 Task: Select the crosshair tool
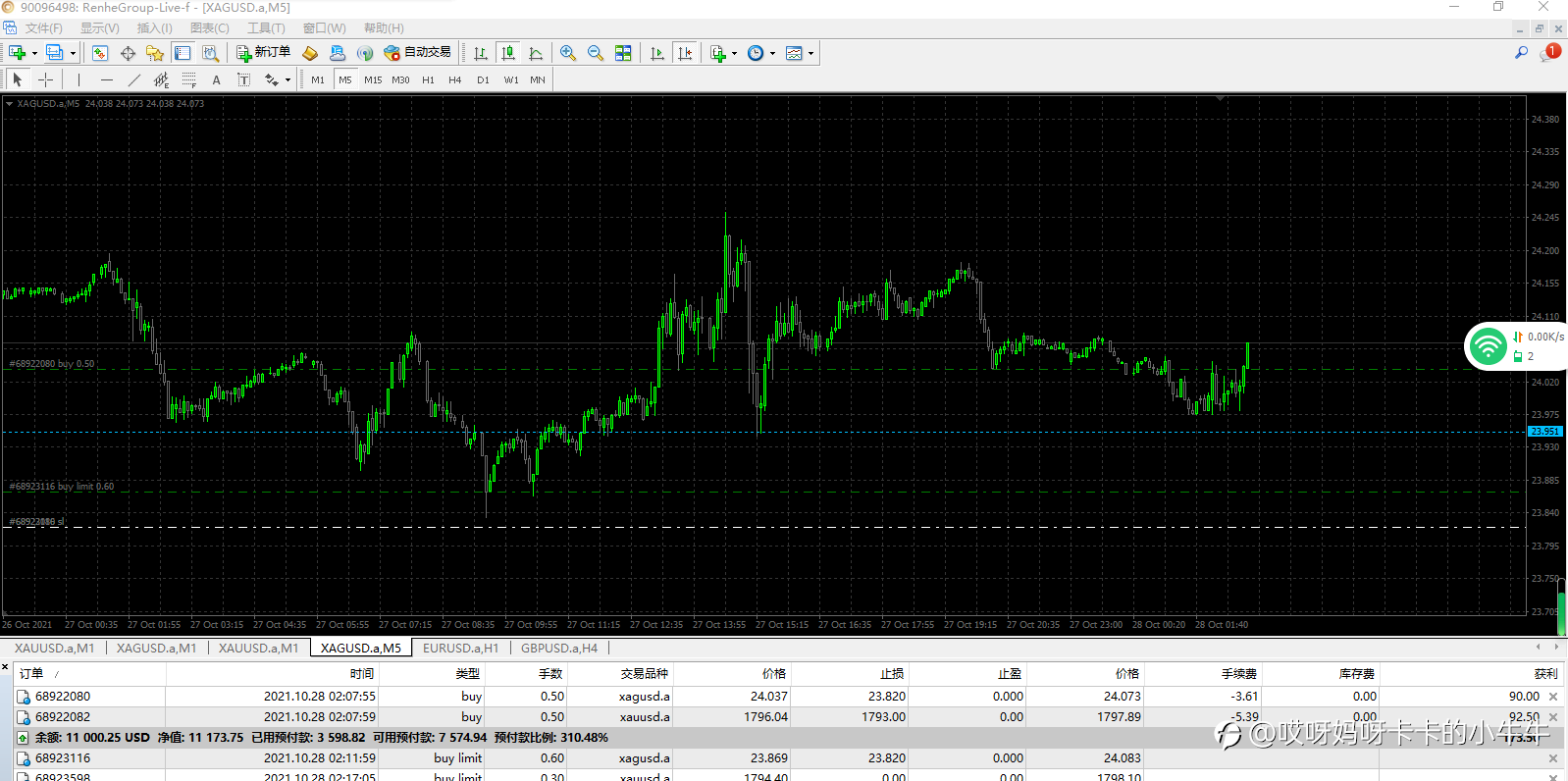(45, 79)
